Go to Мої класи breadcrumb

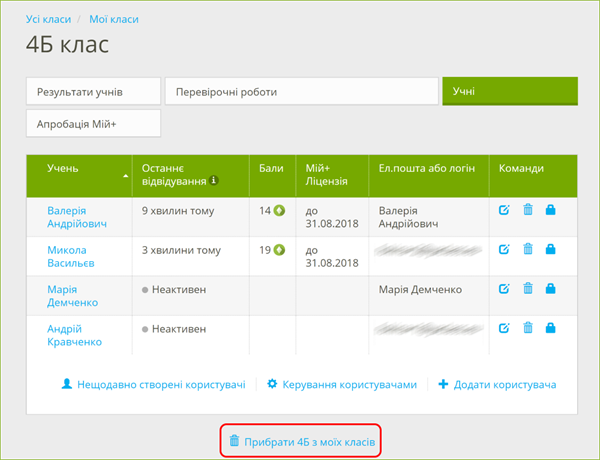pyautogui.click(x=114, y=19)
